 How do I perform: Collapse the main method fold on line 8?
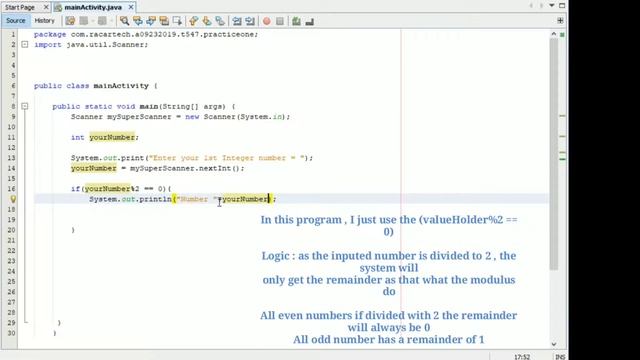25,106
